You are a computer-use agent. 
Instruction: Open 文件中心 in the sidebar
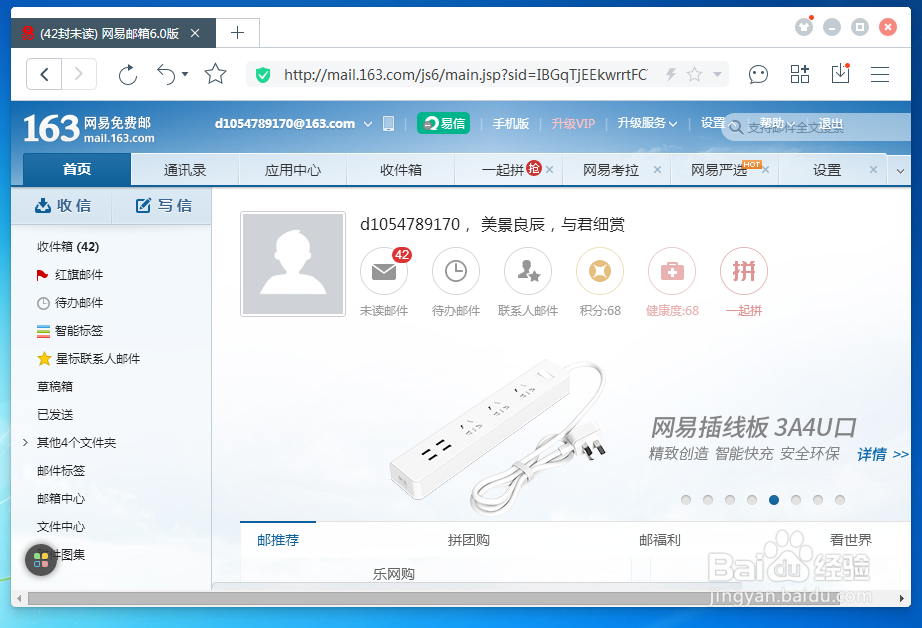click(61, 526)
